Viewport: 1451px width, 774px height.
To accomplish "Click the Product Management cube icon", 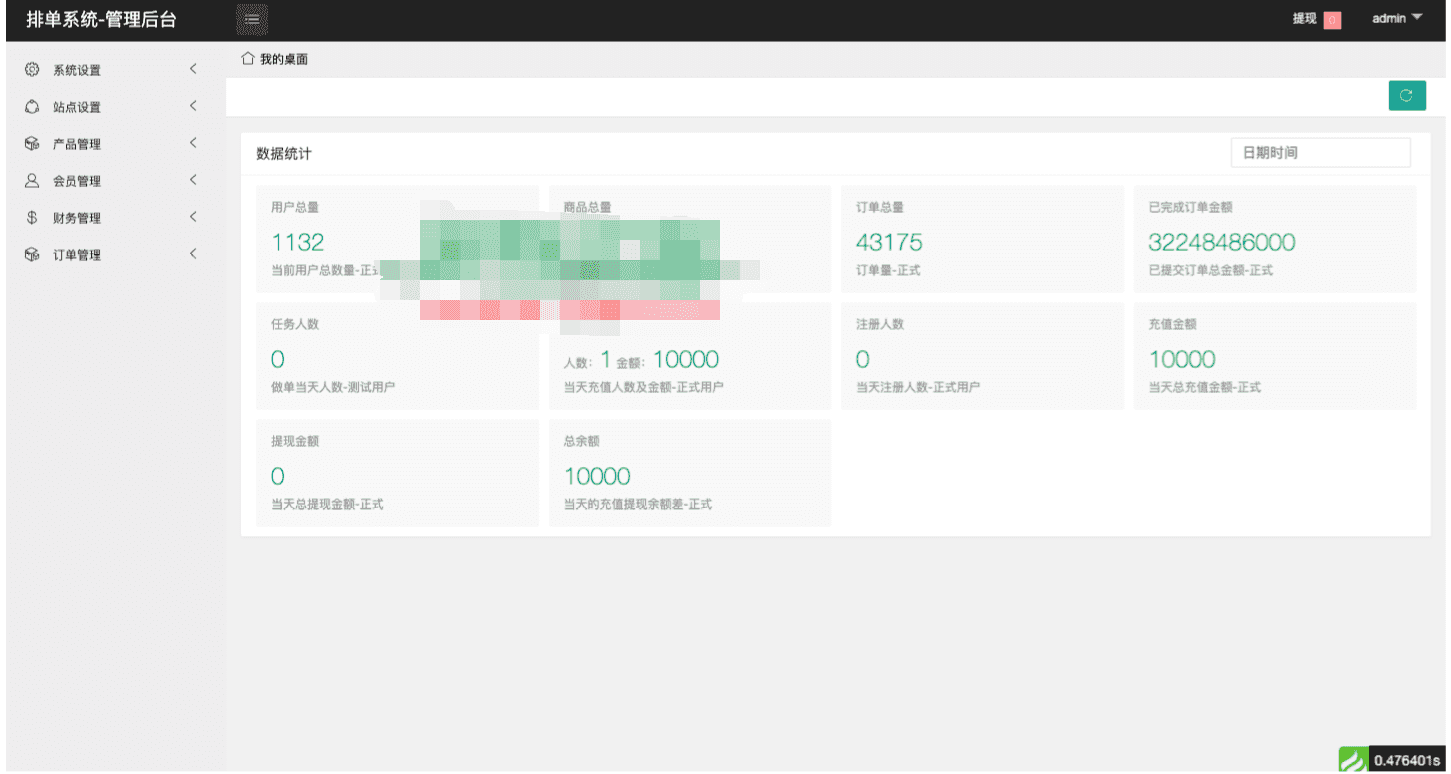I will pos(32,144).
